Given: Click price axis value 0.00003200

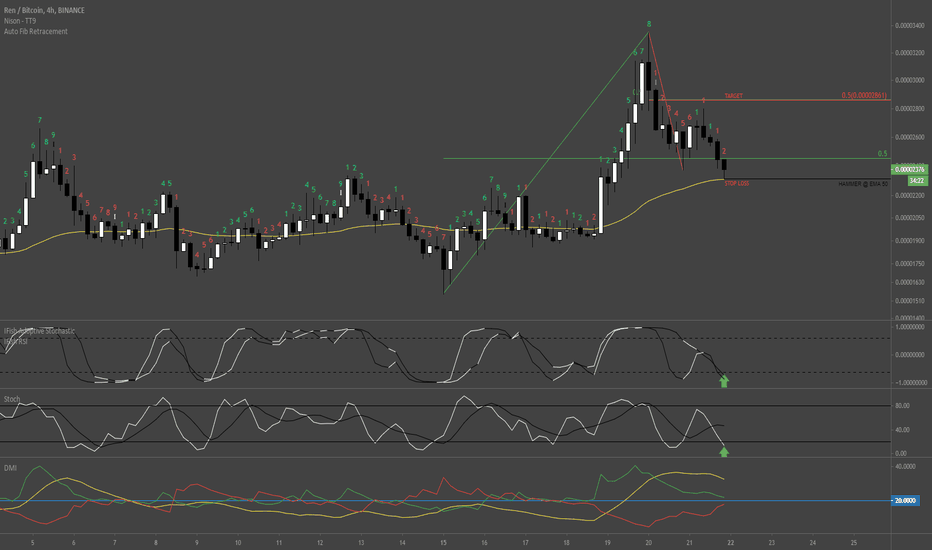Looking at the screenshot, I should 910,53.
